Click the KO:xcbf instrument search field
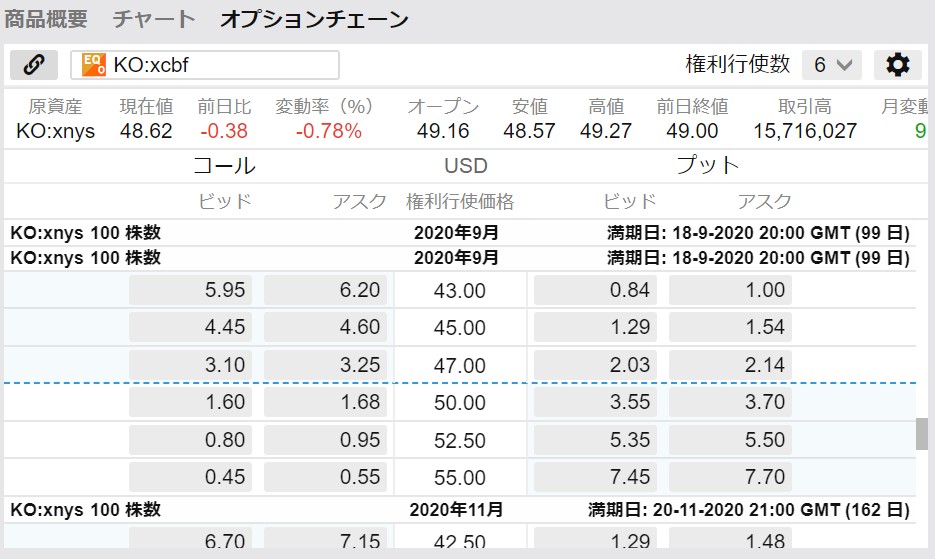Screen dimensions: 935x559 205,64
